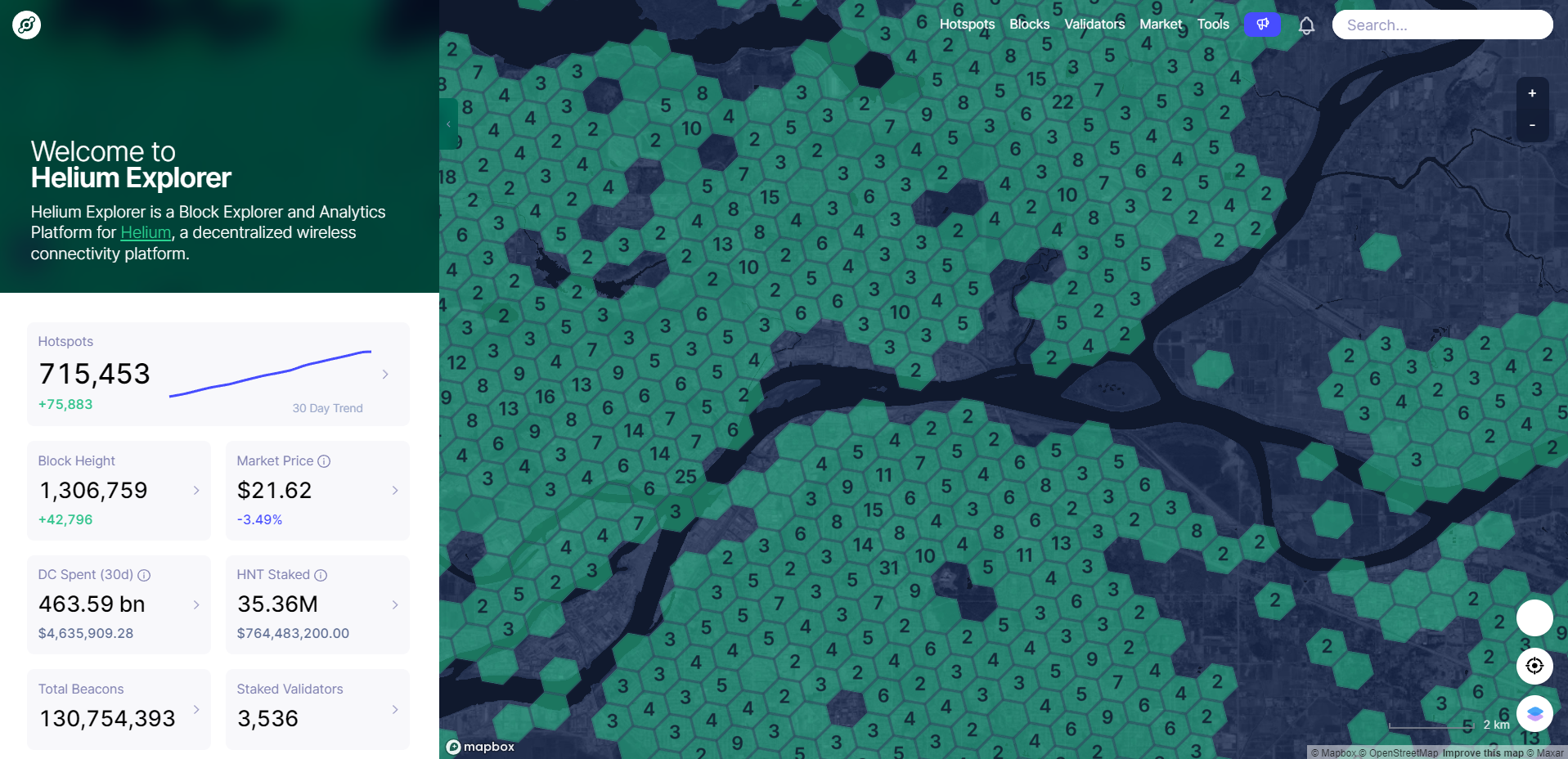
Task: Select the hexagon labeled 16 on map
Action: click(x=545, y=397)
